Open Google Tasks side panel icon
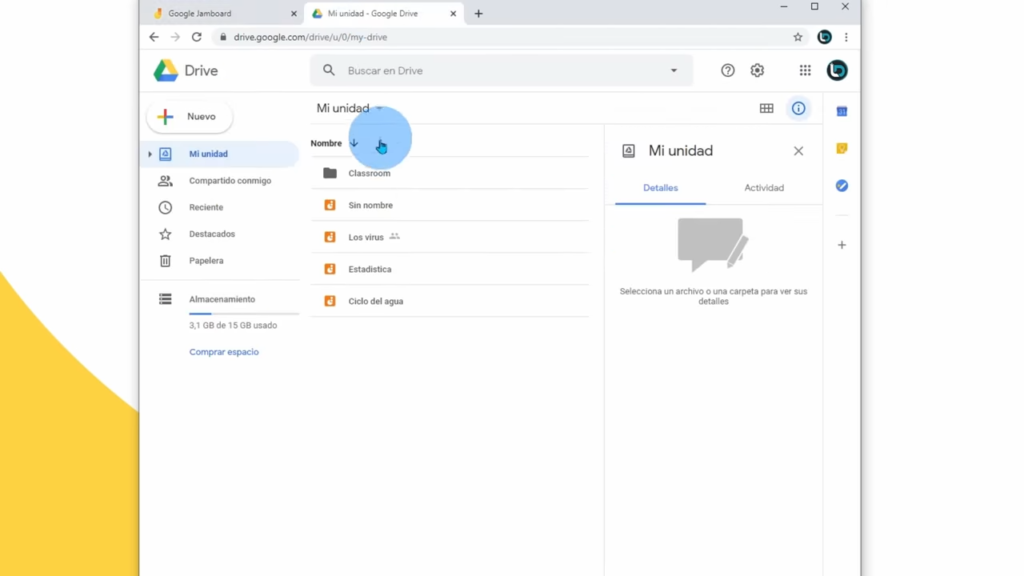 [842, 186]
